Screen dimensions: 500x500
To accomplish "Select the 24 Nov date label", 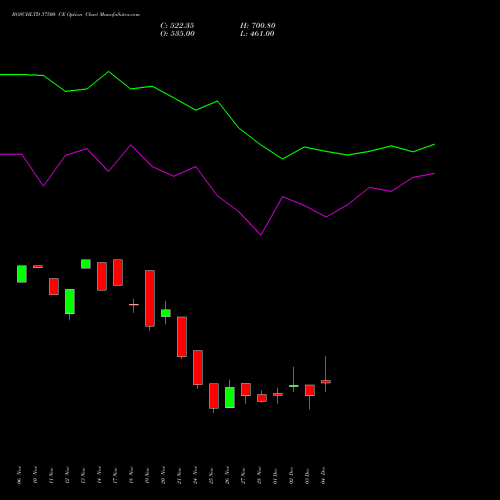I will pos(195,475).
